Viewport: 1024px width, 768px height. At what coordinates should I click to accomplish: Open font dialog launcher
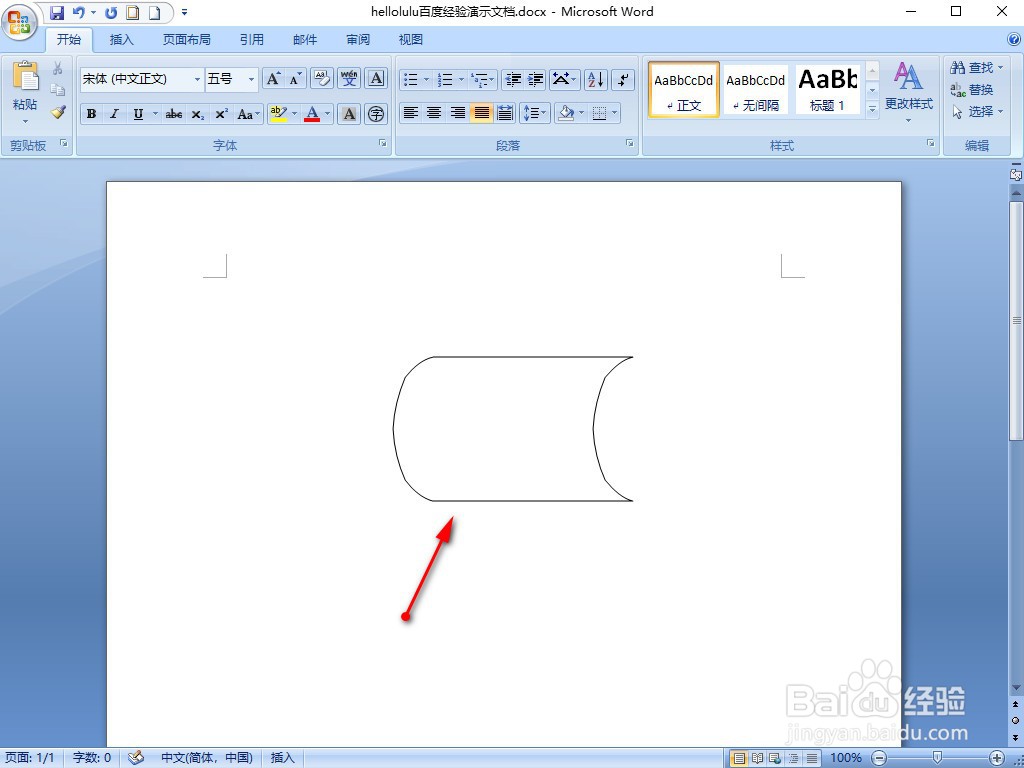(383, 143)
